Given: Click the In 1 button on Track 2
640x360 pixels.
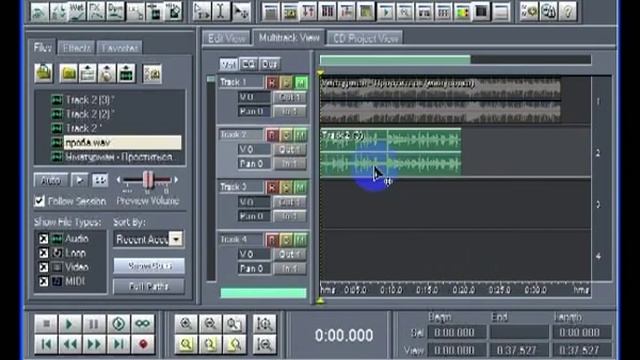Looking at the screenshot, I should click(289, 164).
